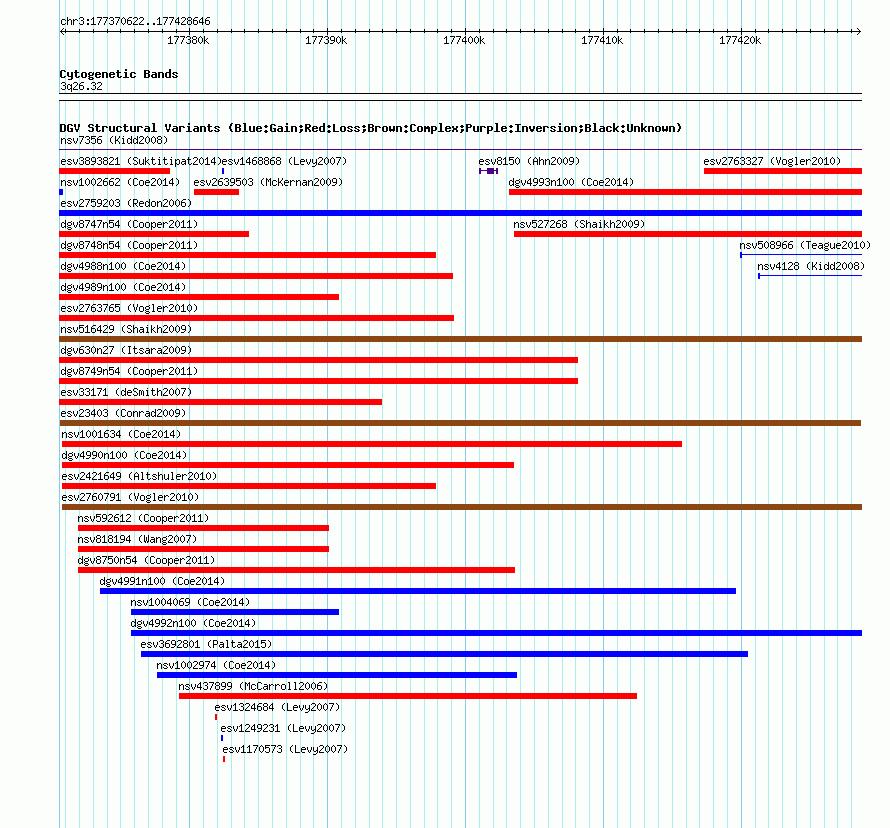This screenshot has height=828, width=890.
Task: Select the red esv3893821 loss bar
Action: (115, 171)
